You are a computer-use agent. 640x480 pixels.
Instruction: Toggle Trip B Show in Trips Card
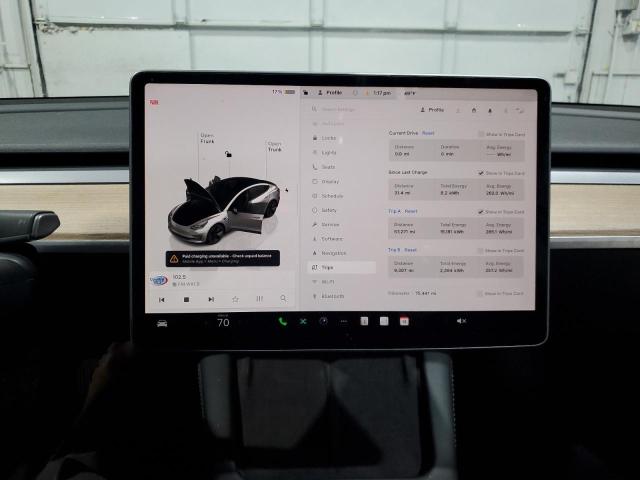(481, 250)
